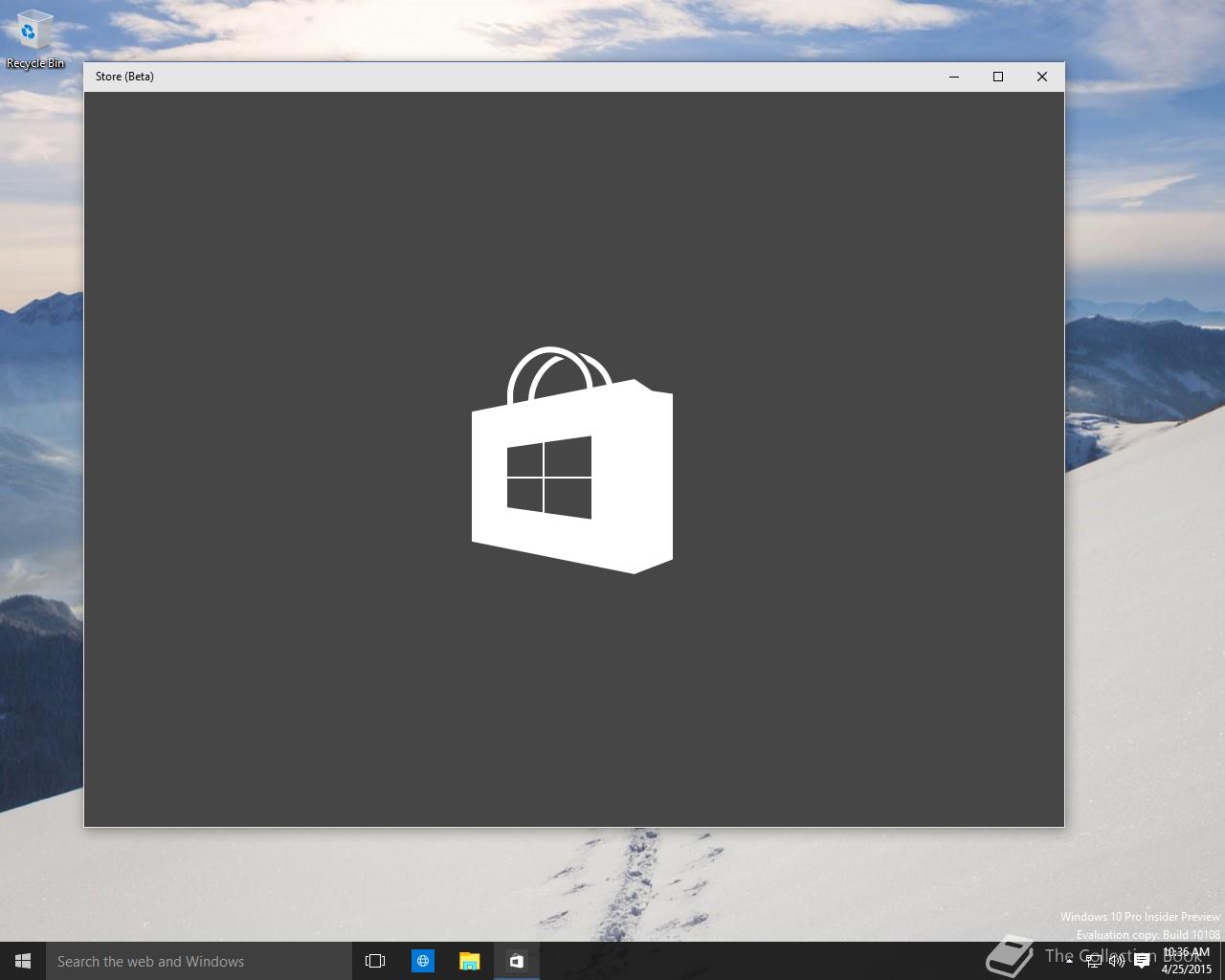The height and width of the screenshot is (980, 1225).
Task: Open the Action Center notifications icon
Action: pos(1142,961)
